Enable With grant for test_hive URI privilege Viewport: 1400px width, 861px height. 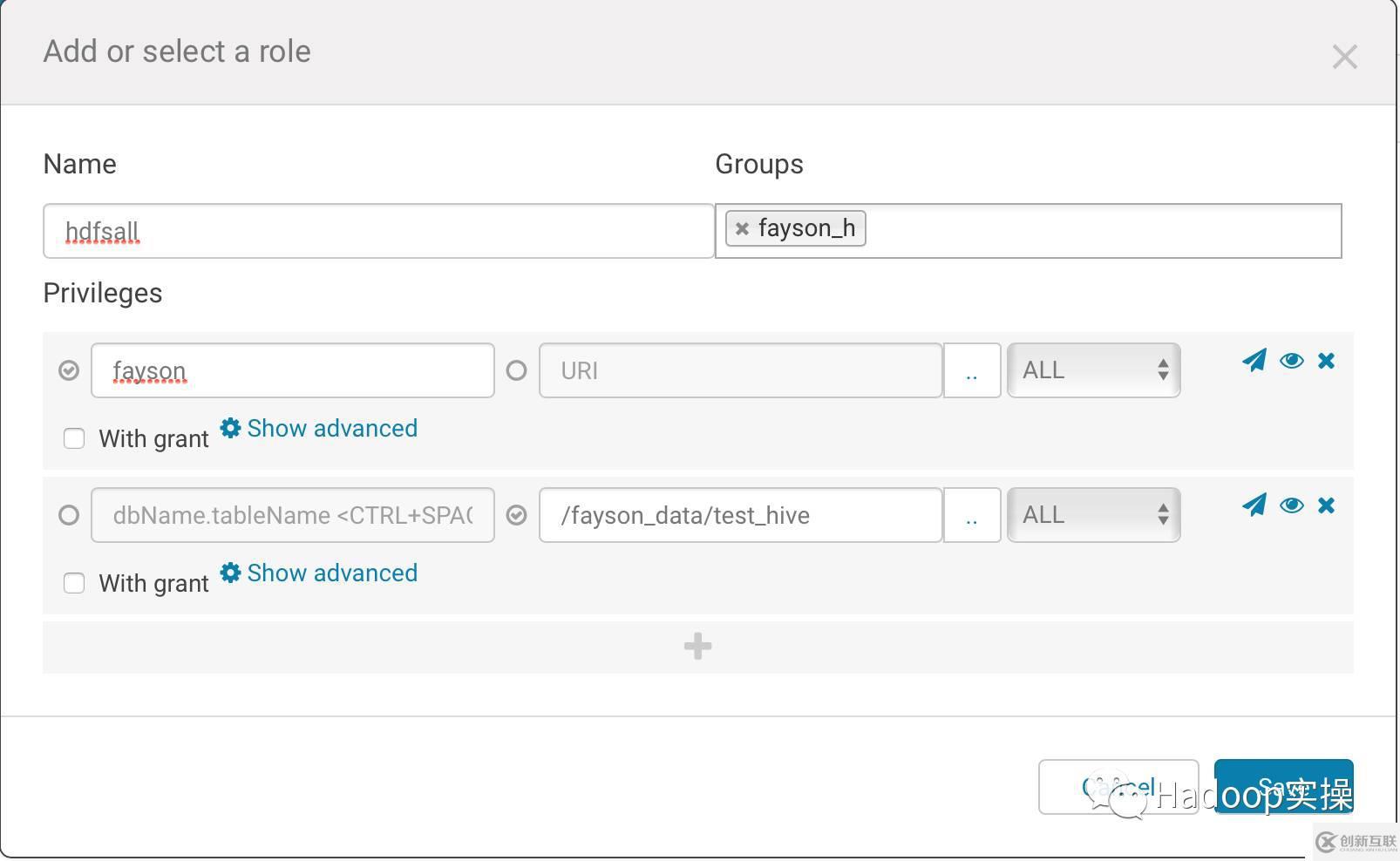click(74, 583)
